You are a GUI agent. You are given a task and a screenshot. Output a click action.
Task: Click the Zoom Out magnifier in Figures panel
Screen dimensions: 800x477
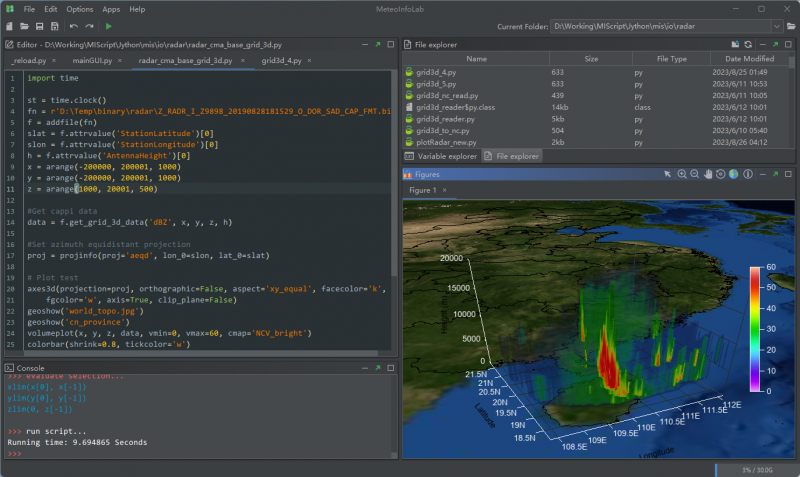(695, 174)
